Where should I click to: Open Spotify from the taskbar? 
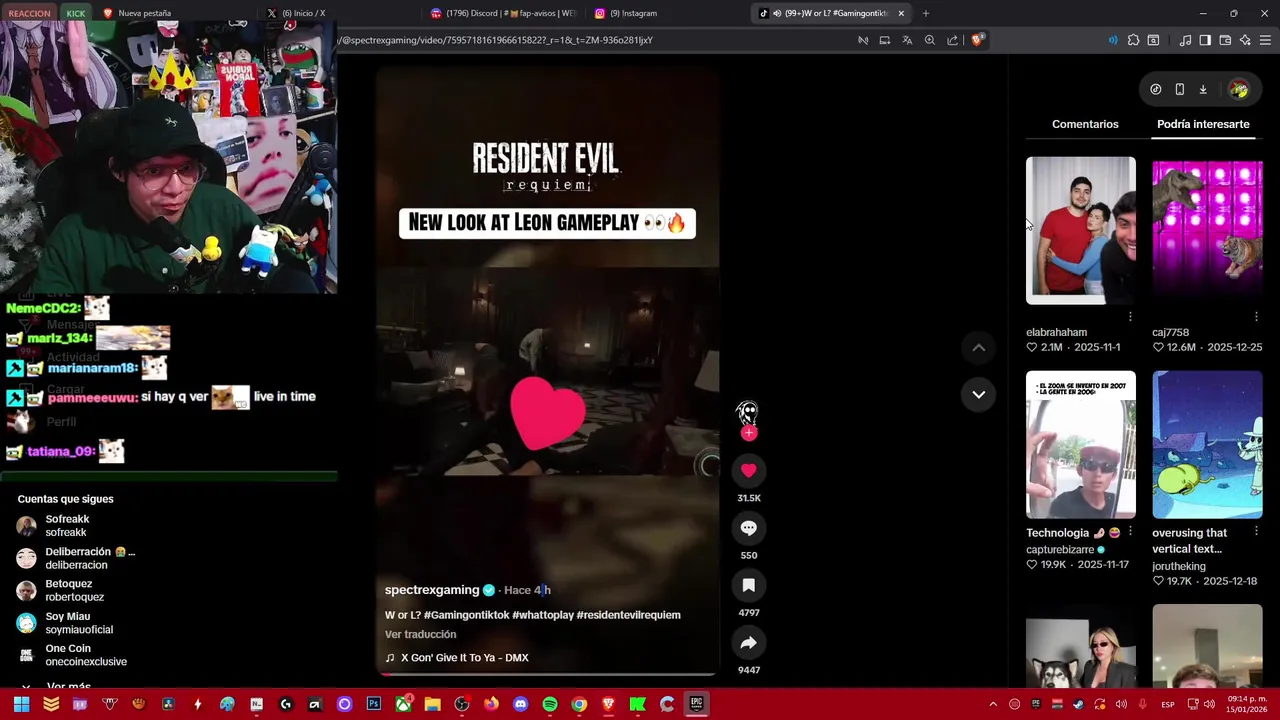(549, 704)
